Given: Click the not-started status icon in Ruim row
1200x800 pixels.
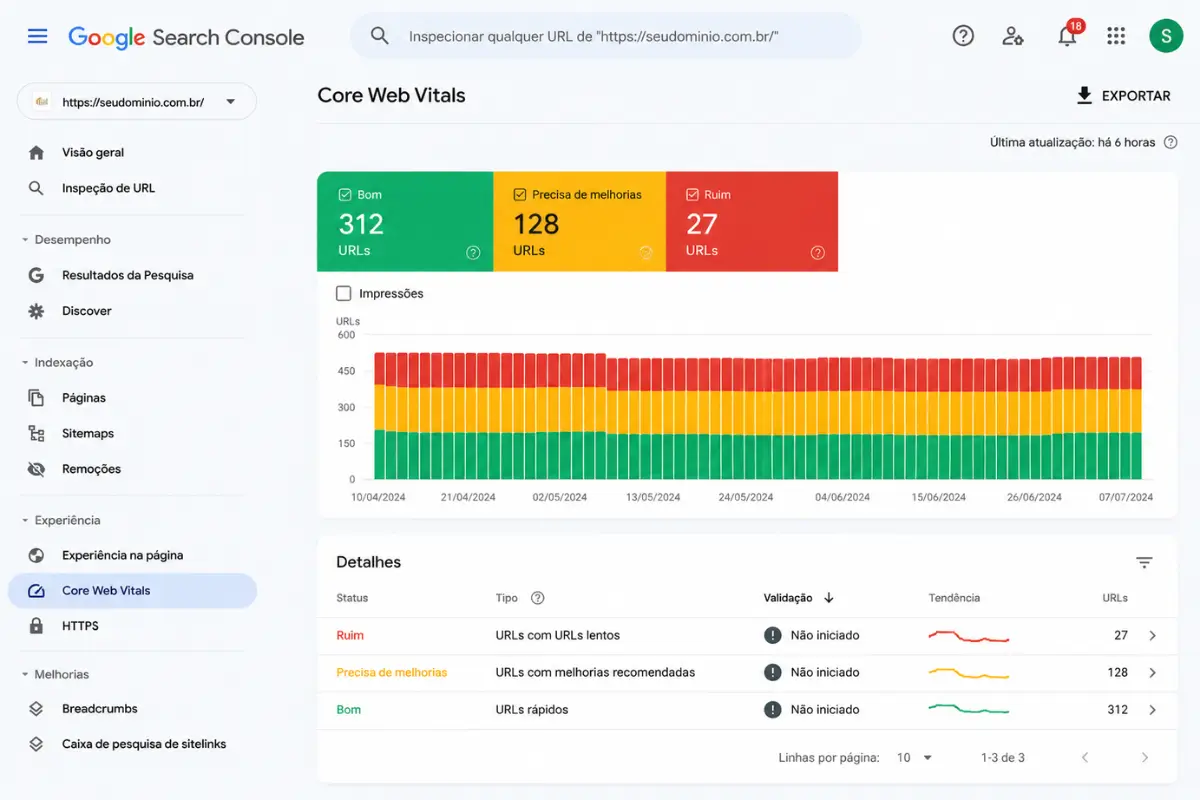Looking at the screenshot, I should 773,635.
